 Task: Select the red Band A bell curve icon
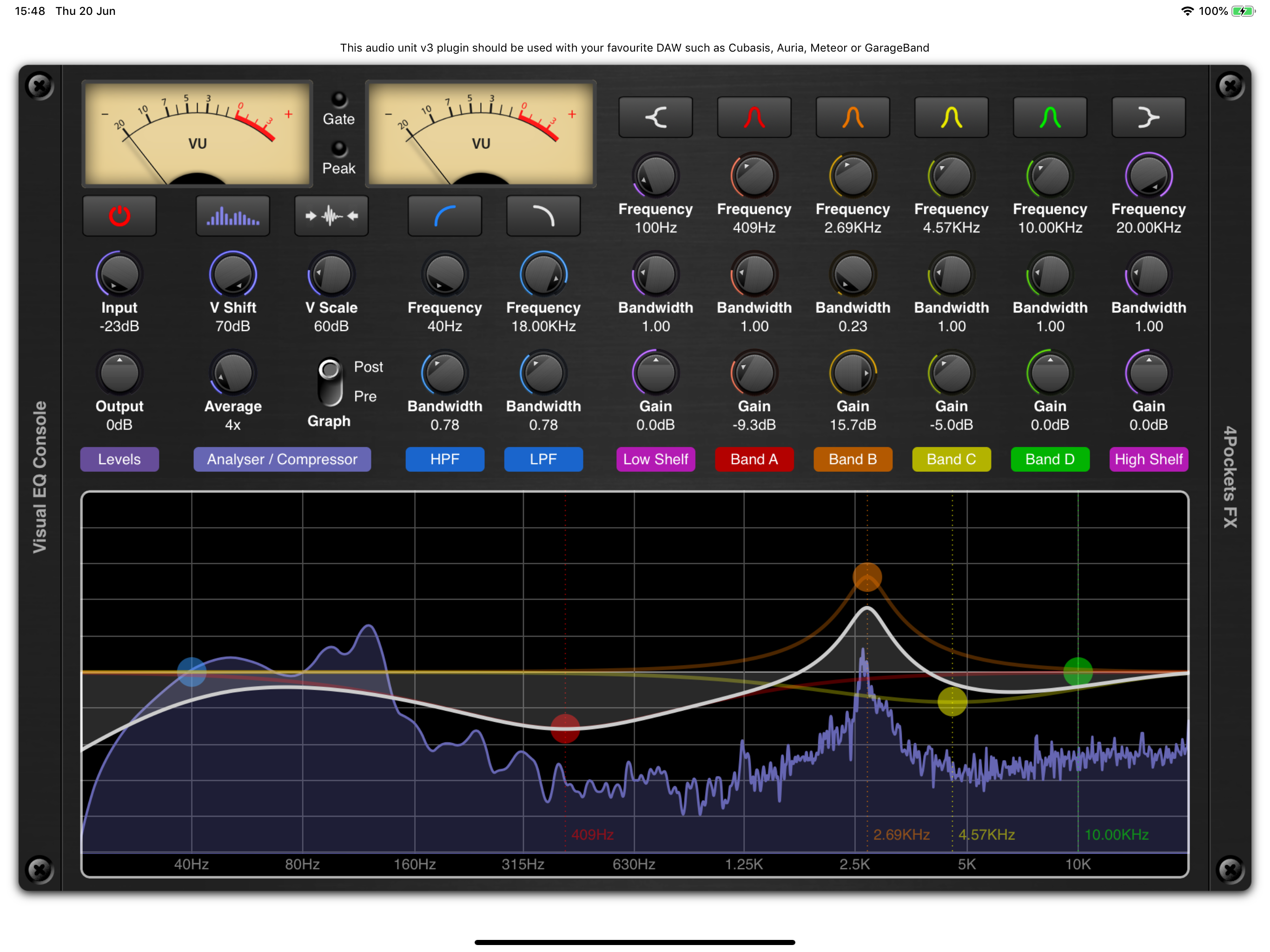click(x=754, y=117)
